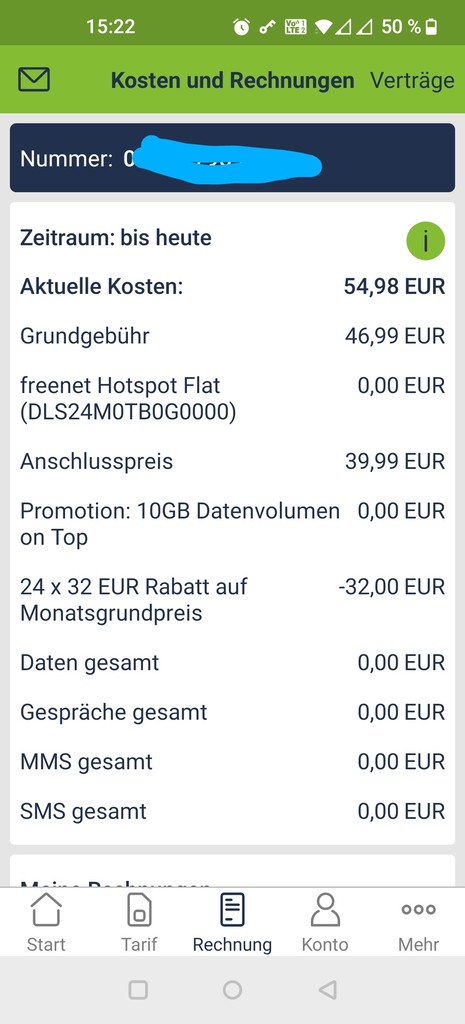Open the mail envelope icon
Screen dimensions: 465x1024
click(x=34, y=80)
